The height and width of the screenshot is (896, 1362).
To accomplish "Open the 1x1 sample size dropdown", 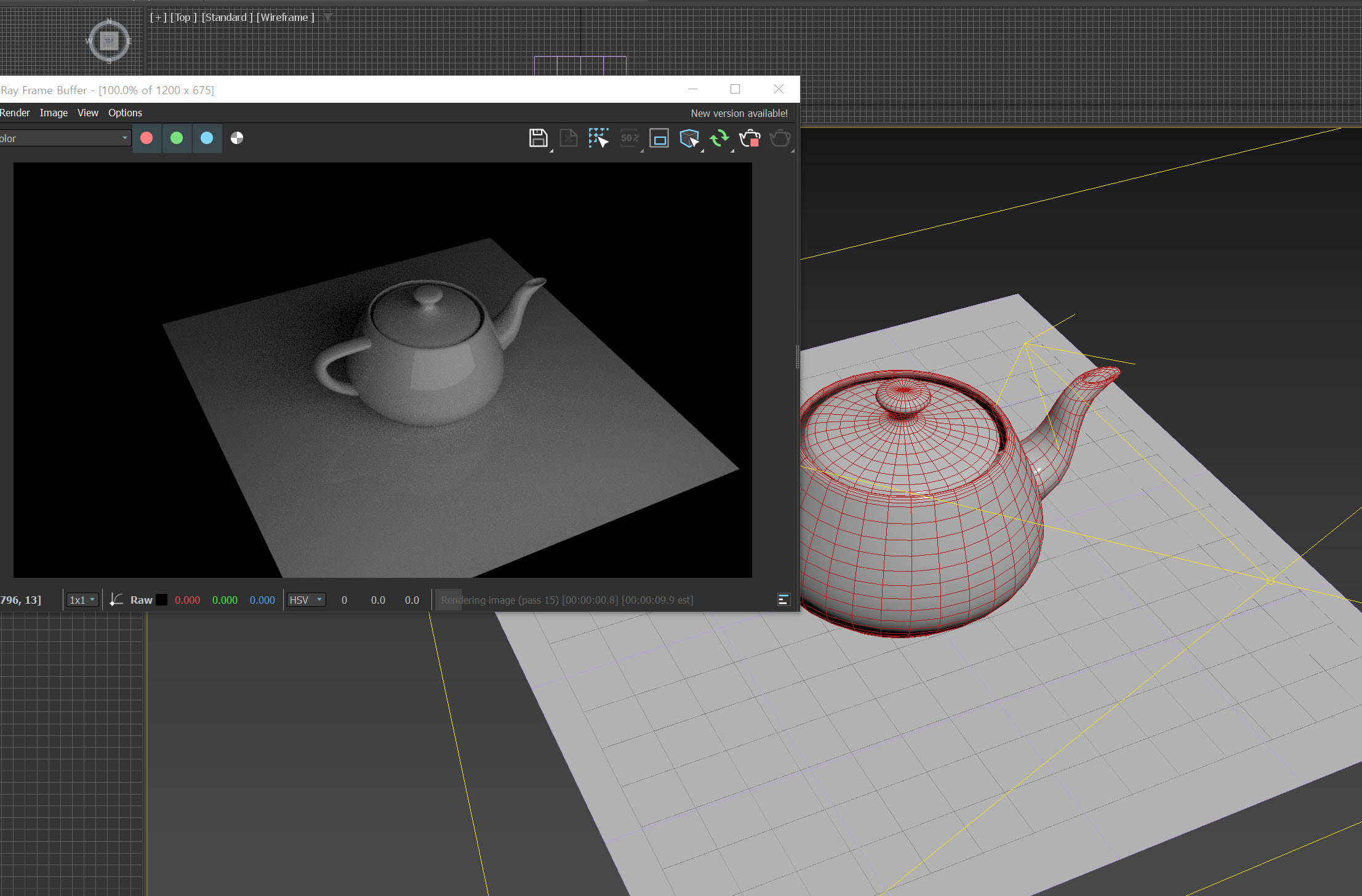I will click(x=82, y=600).
